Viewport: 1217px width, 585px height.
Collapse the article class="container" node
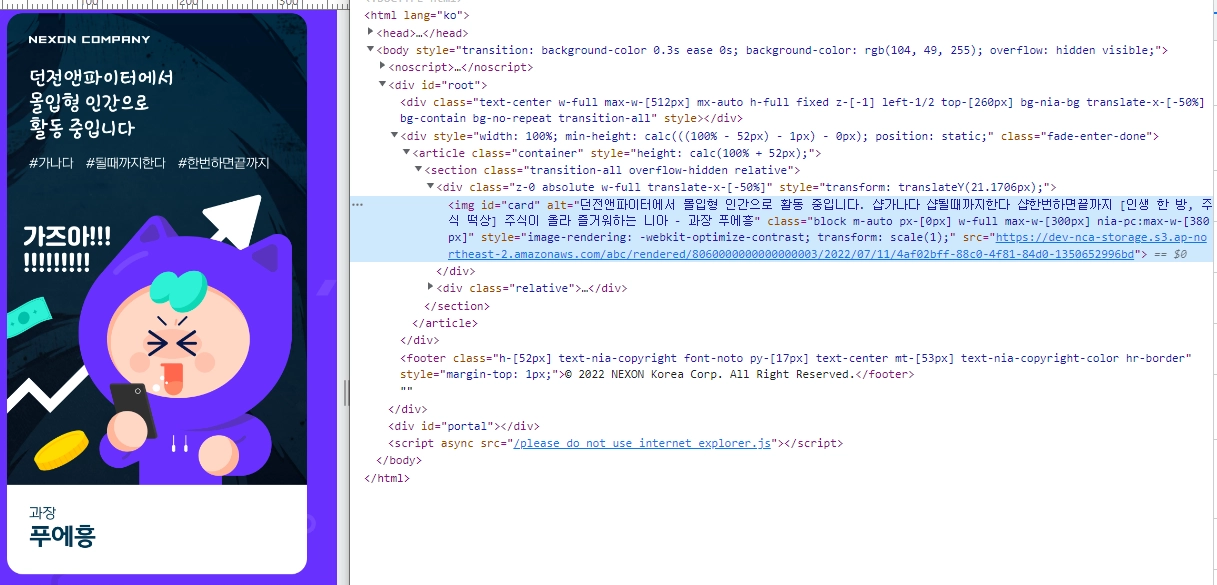(x=407, y=153)
